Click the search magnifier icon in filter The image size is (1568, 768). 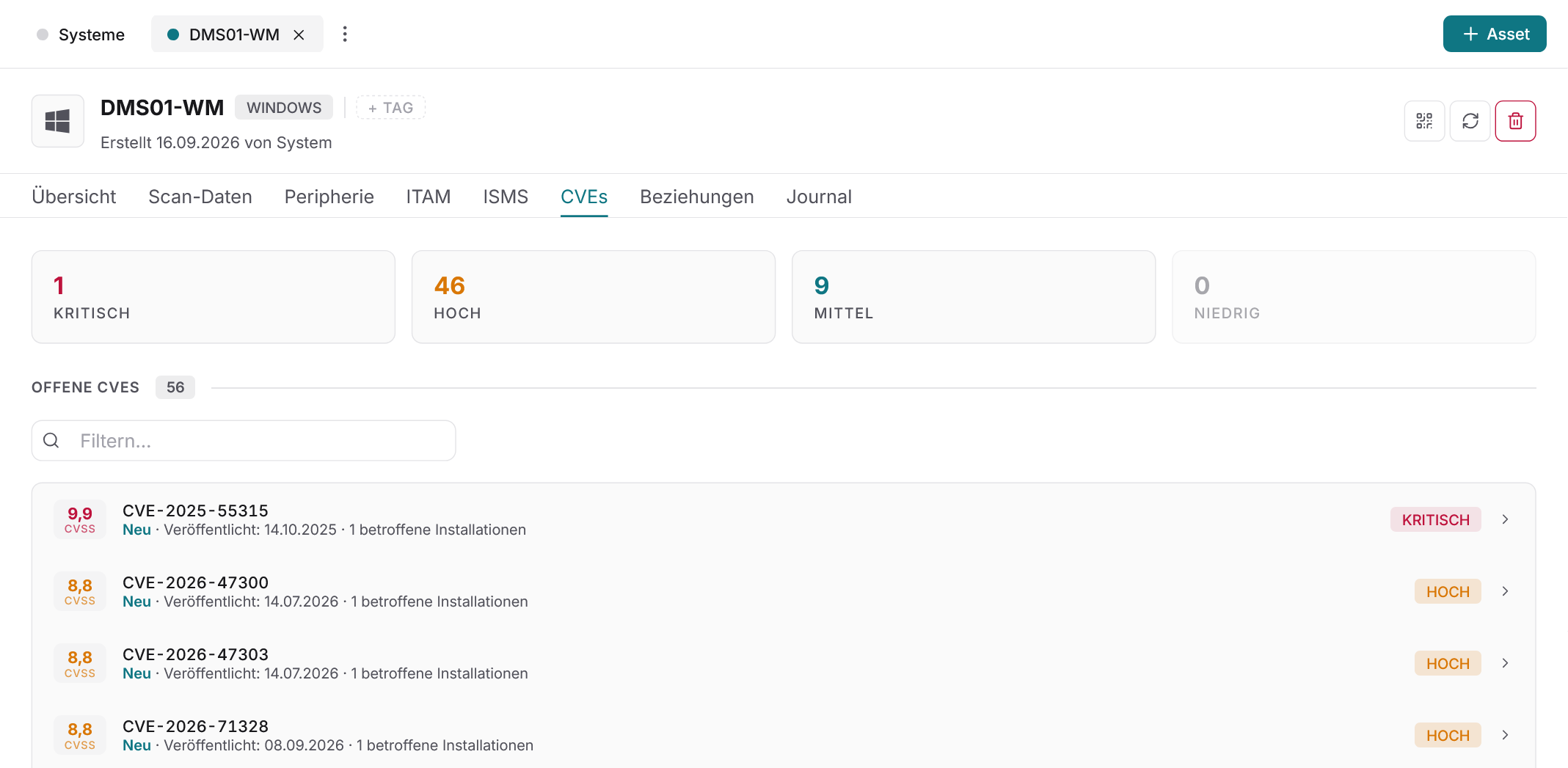51,440
